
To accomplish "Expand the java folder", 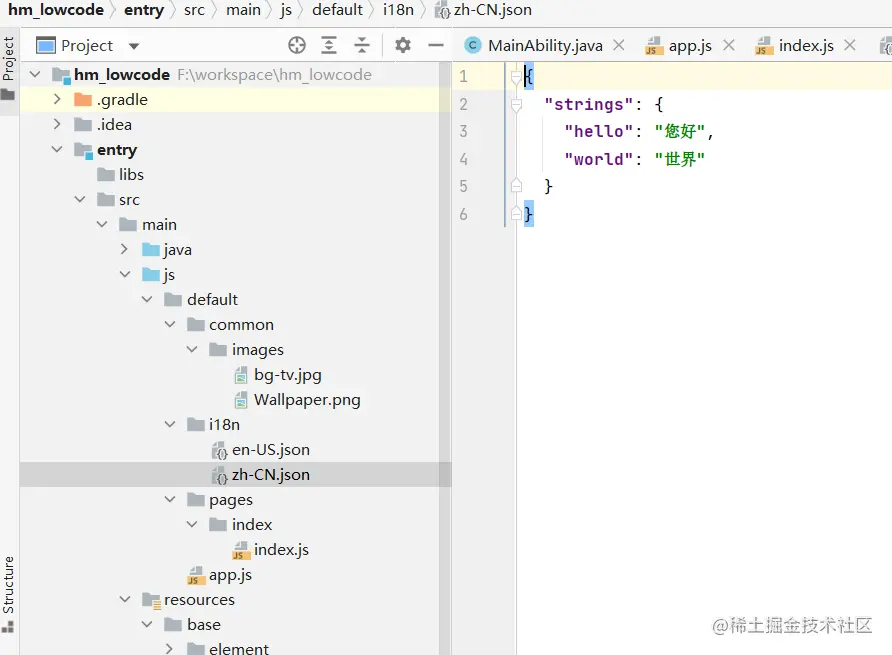I will [x=125, y=249].
